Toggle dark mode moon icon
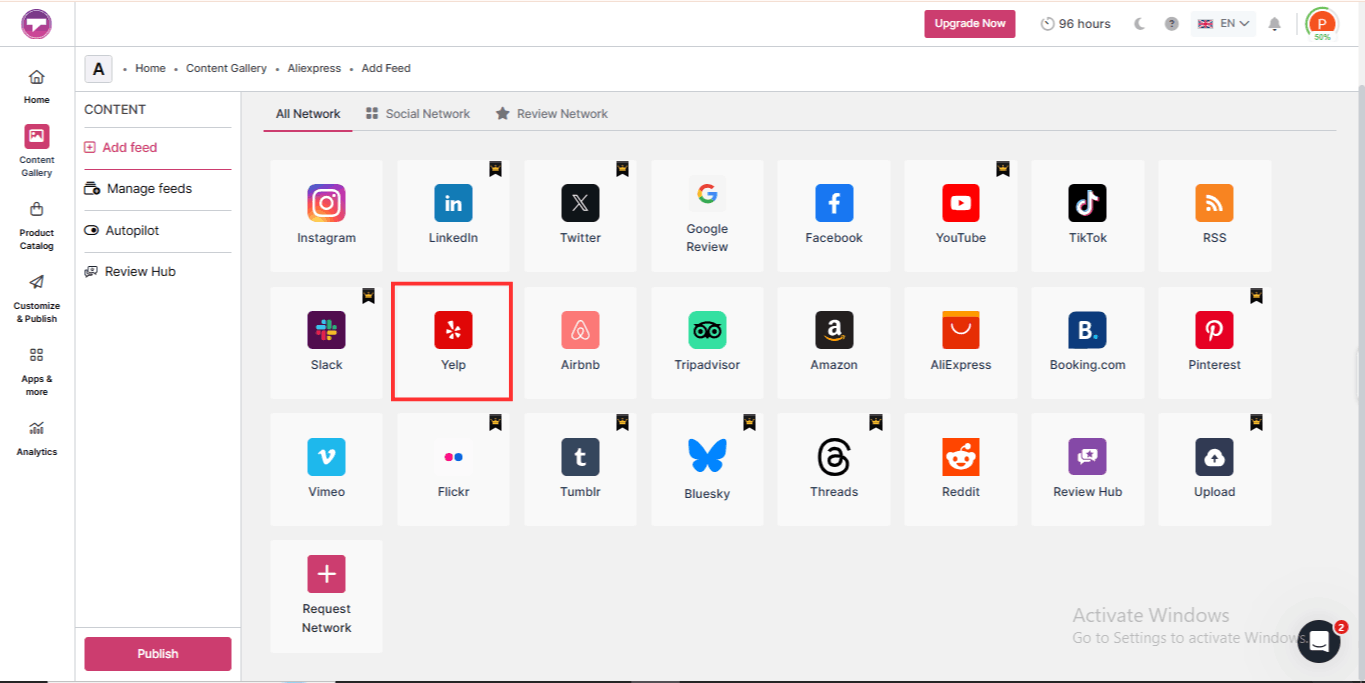 point(1139,24)
